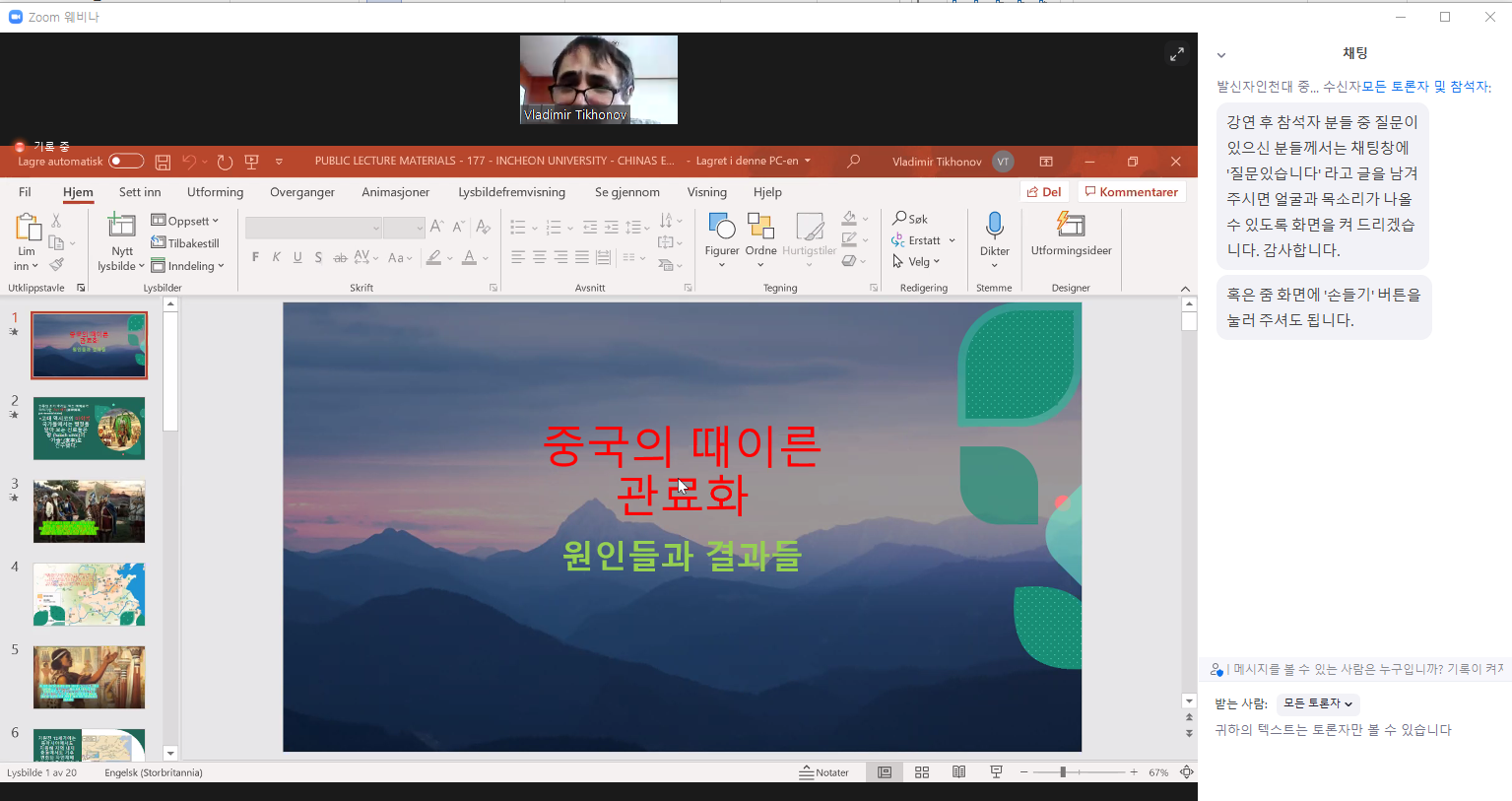The width and height of the screenshot is (1512, 801).
Task: Click the Søk find icon in Redigering
Action: [910, 219]
